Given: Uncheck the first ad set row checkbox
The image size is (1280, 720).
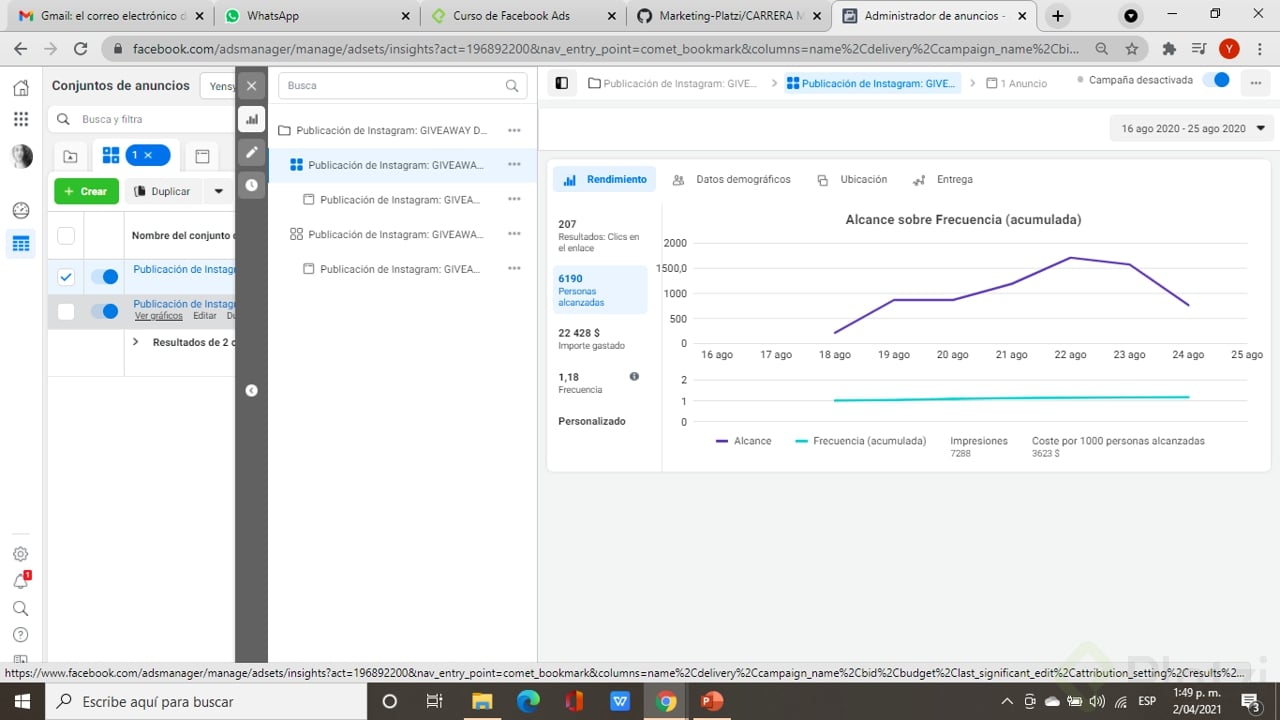Looking at the screenshot, I should pyautogui.click(x=66, y=277).
